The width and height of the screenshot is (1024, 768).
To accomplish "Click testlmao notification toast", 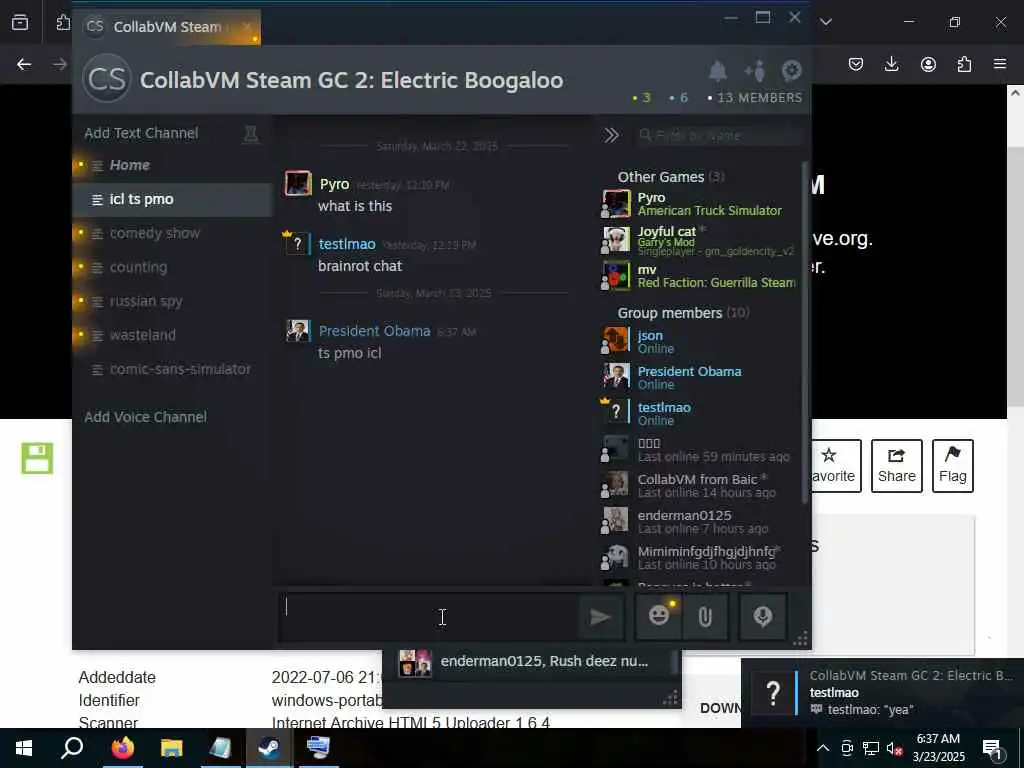I will pyautogui.click(x=883, y=692).
